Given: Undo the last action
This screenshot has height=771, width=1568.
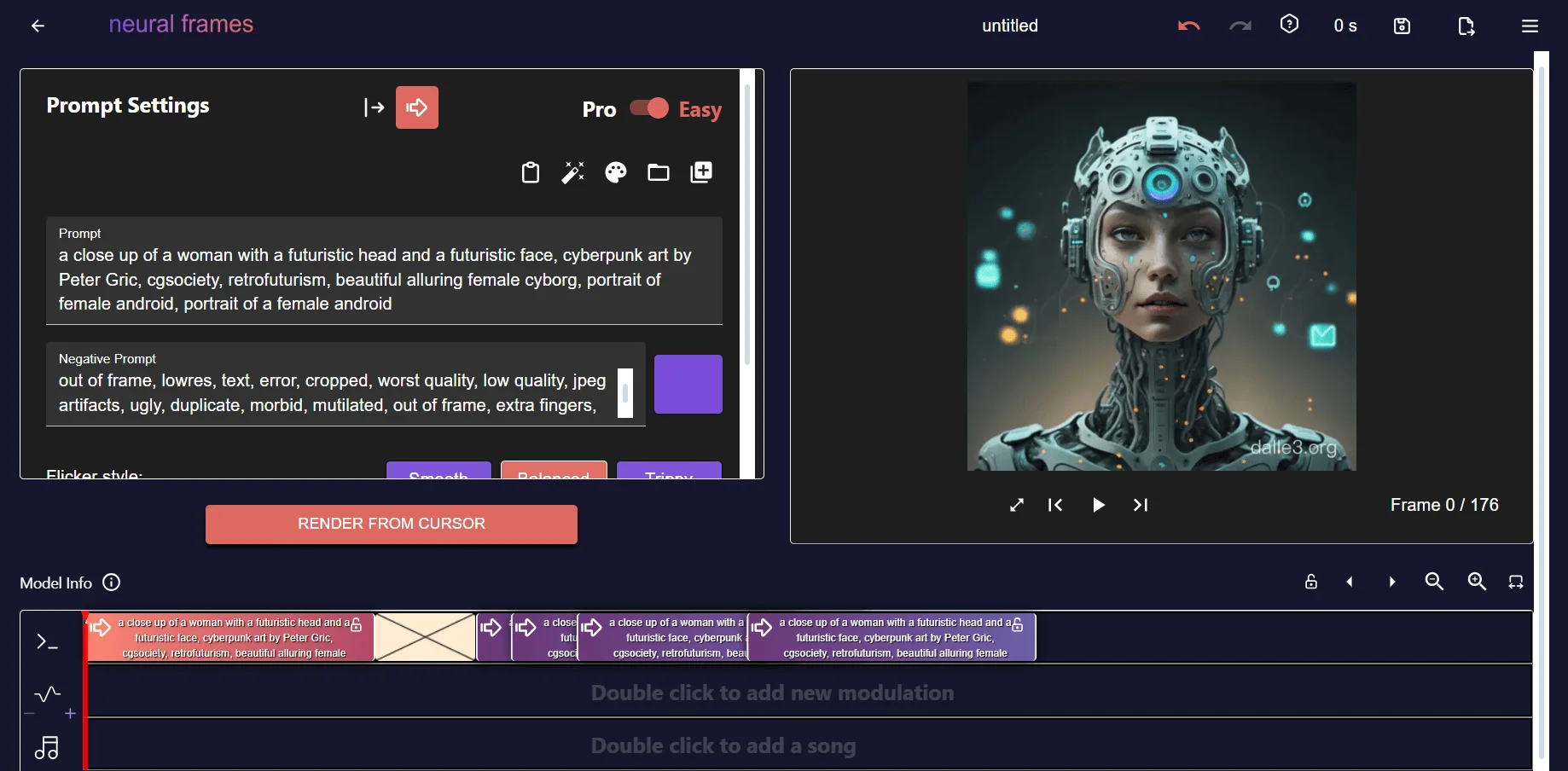Looking at the screenshot, I should pos(1188,26).
